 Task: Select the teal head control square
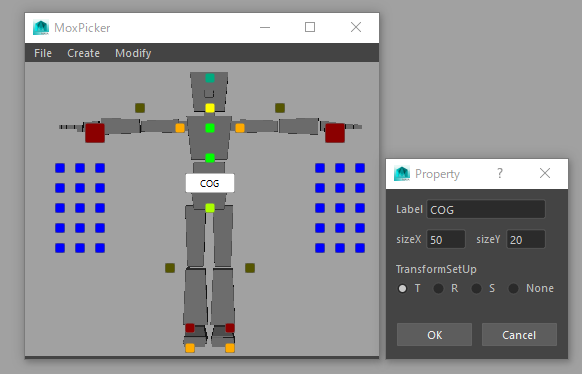click(210, 78)
